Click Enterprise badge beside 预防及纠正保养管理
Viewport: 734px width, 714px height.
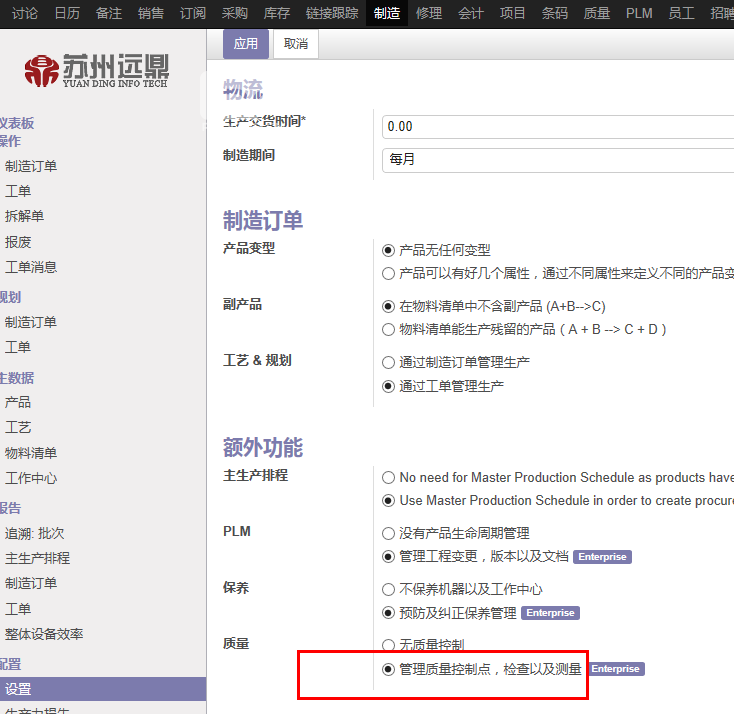pos(550,613)
